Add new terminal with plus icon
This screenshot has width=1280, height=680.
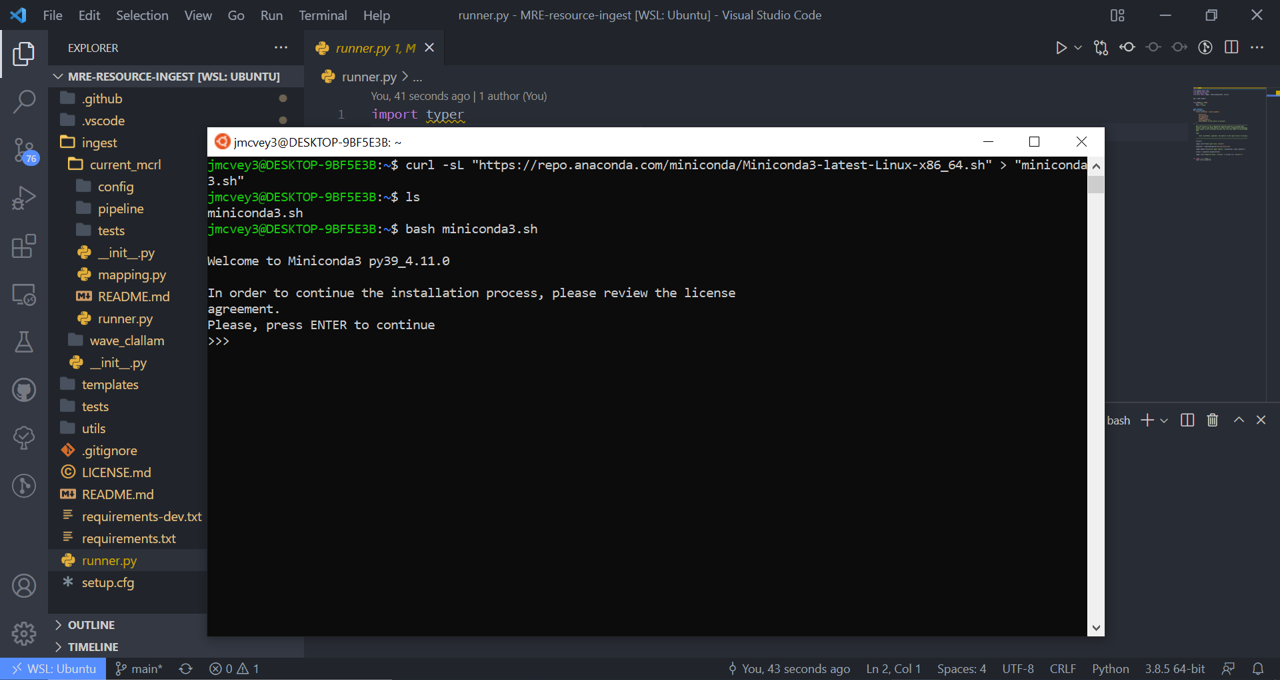click(x=1147, y=420)
